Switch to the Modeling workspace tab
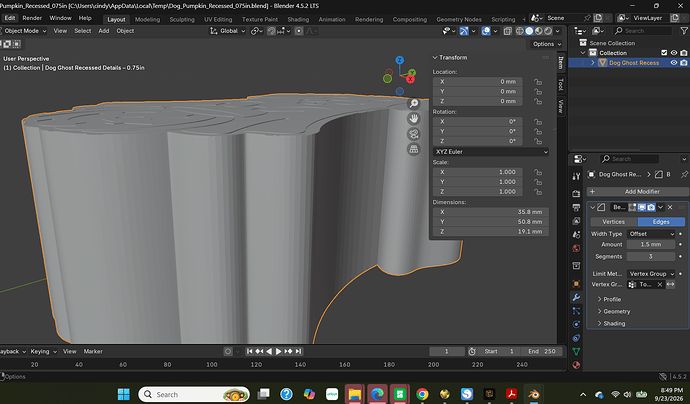Image resolution: width=690 pixels, height=404 pixels. click(x=147, y=19)
